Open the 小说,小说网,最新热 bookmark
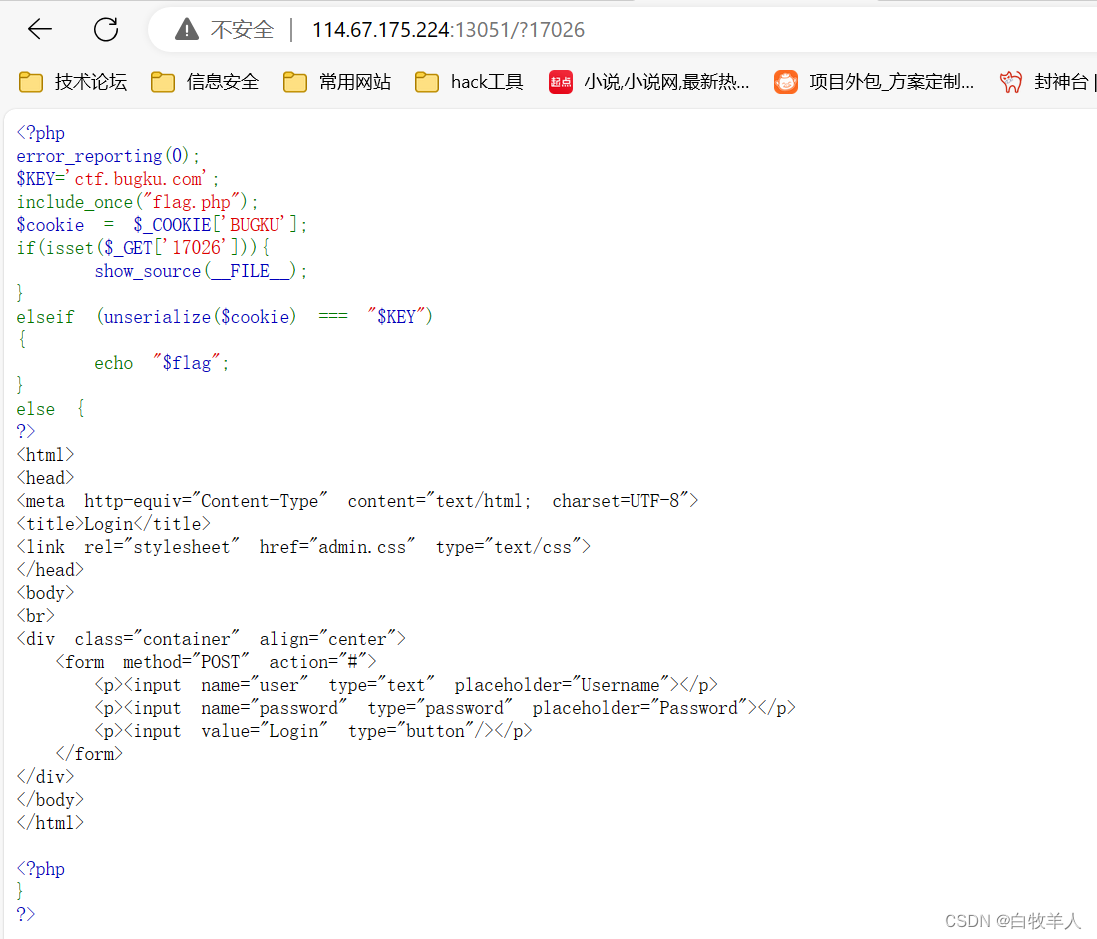Screen dimensions: 1097x939 (650, 81)
